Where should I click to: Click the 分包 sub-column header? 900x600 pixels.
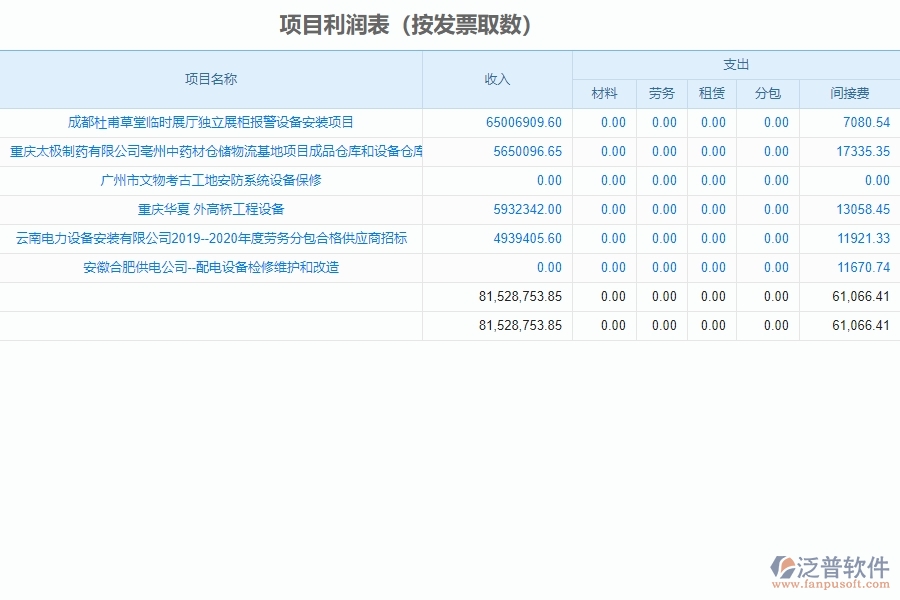765,93
